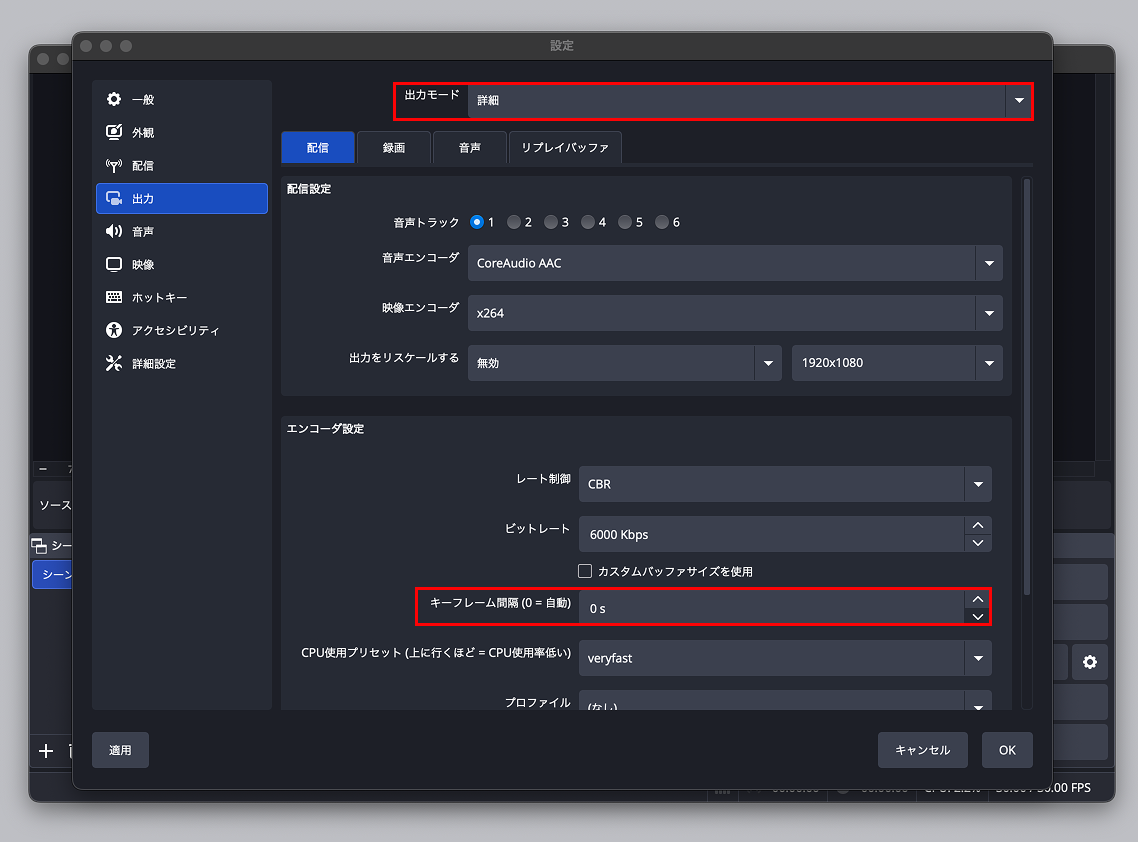Open アクセシビリティ accessibility icon page
This screenshot has height=842, width=1138.
(x=114, y=331)
